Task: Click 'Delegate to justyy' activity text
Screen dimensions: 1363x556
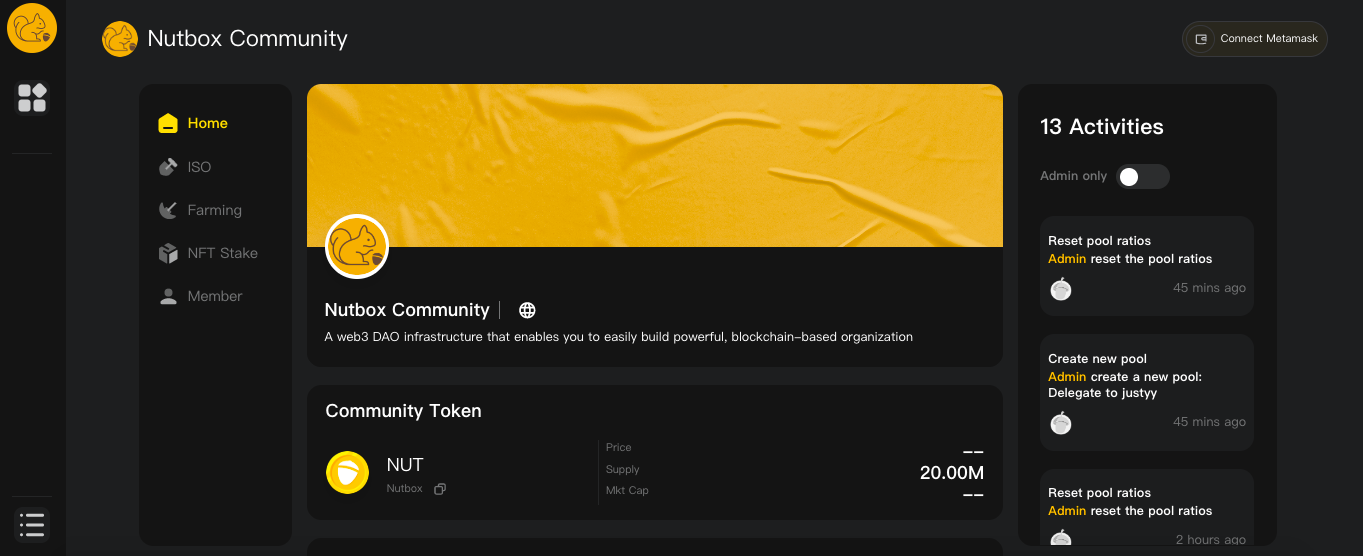Action: [x=1103, y=393]
